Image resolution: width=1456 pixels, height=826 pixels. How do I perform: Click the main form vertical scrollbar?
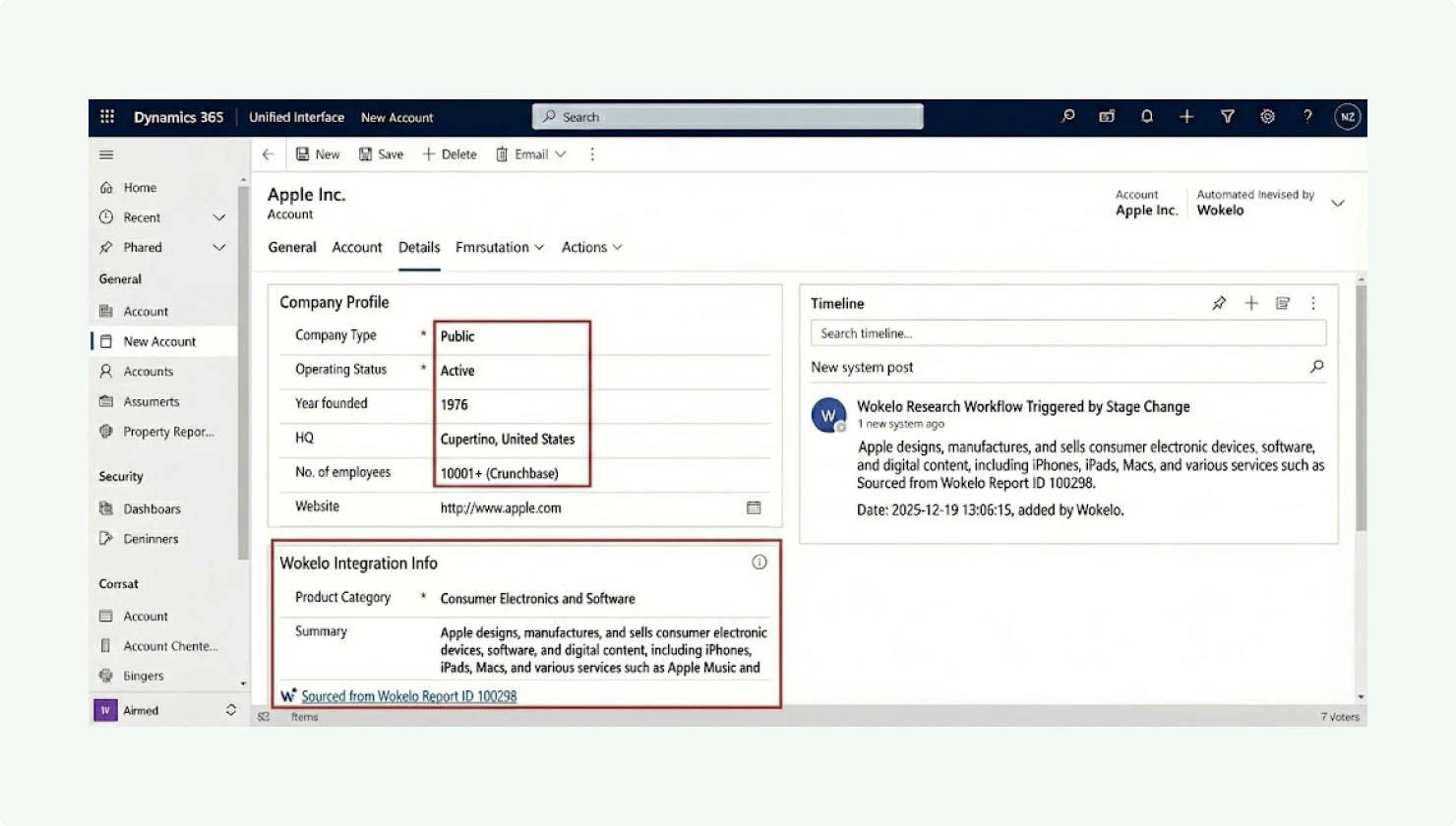tap(1361, 407)
